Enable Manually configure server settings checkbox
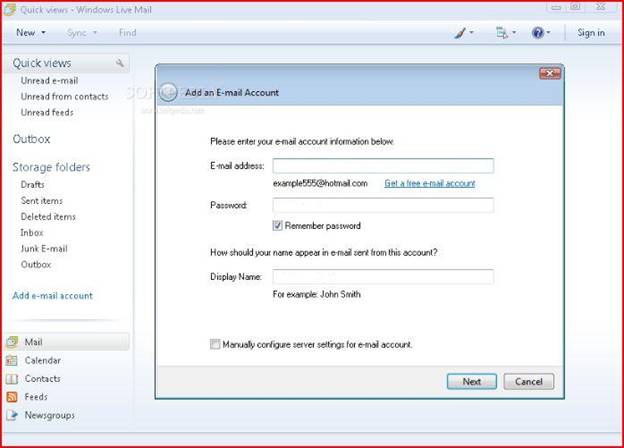 click(x=215, y=344)
